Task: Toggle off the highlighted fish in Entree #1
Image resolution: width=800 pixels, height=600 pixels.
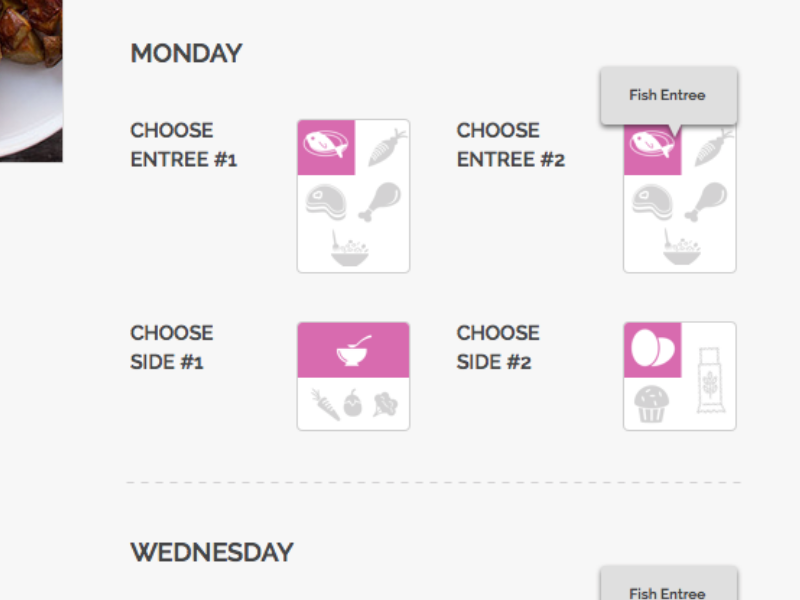Action: (327, 146)
